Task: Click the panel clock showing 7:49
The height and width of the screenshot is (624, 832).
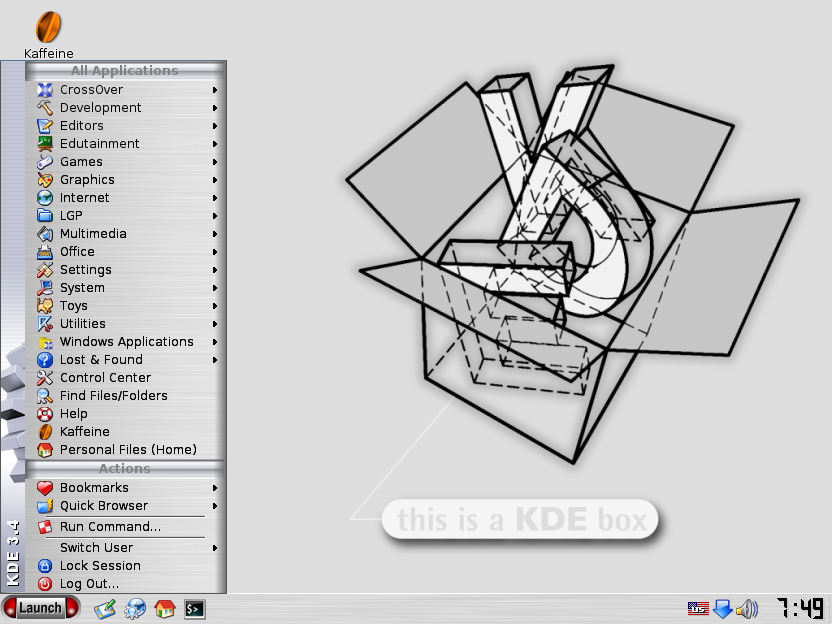Action: pyautogui.click(x=799, y=609)
